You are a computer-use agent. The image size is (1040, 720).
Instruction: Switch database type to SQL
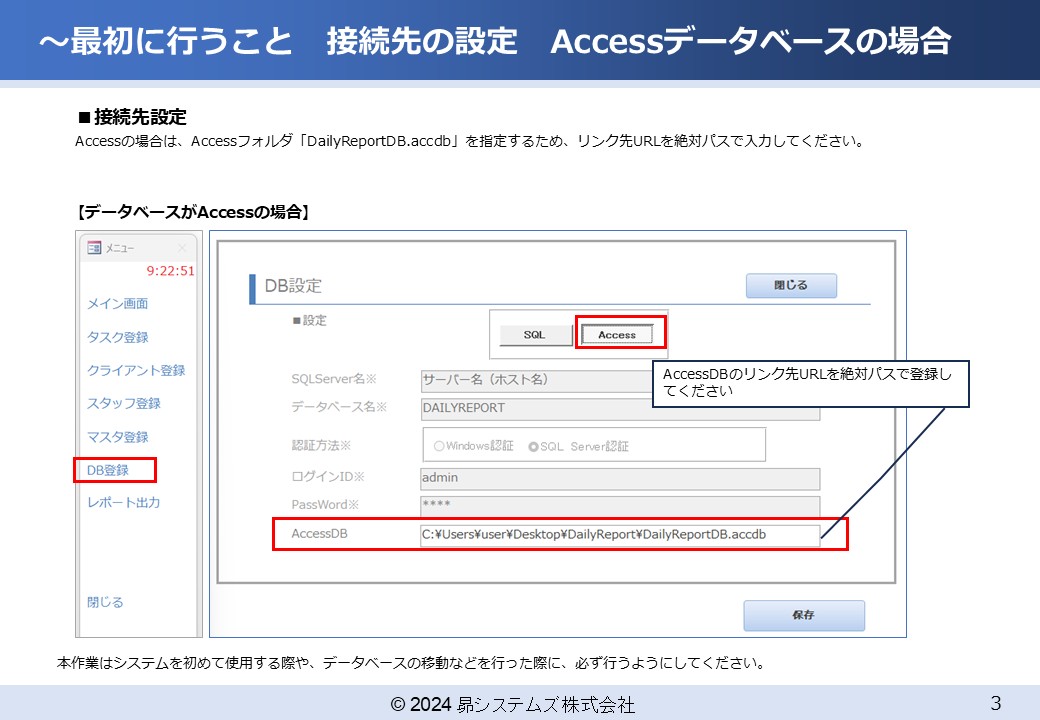pos(534,335)
